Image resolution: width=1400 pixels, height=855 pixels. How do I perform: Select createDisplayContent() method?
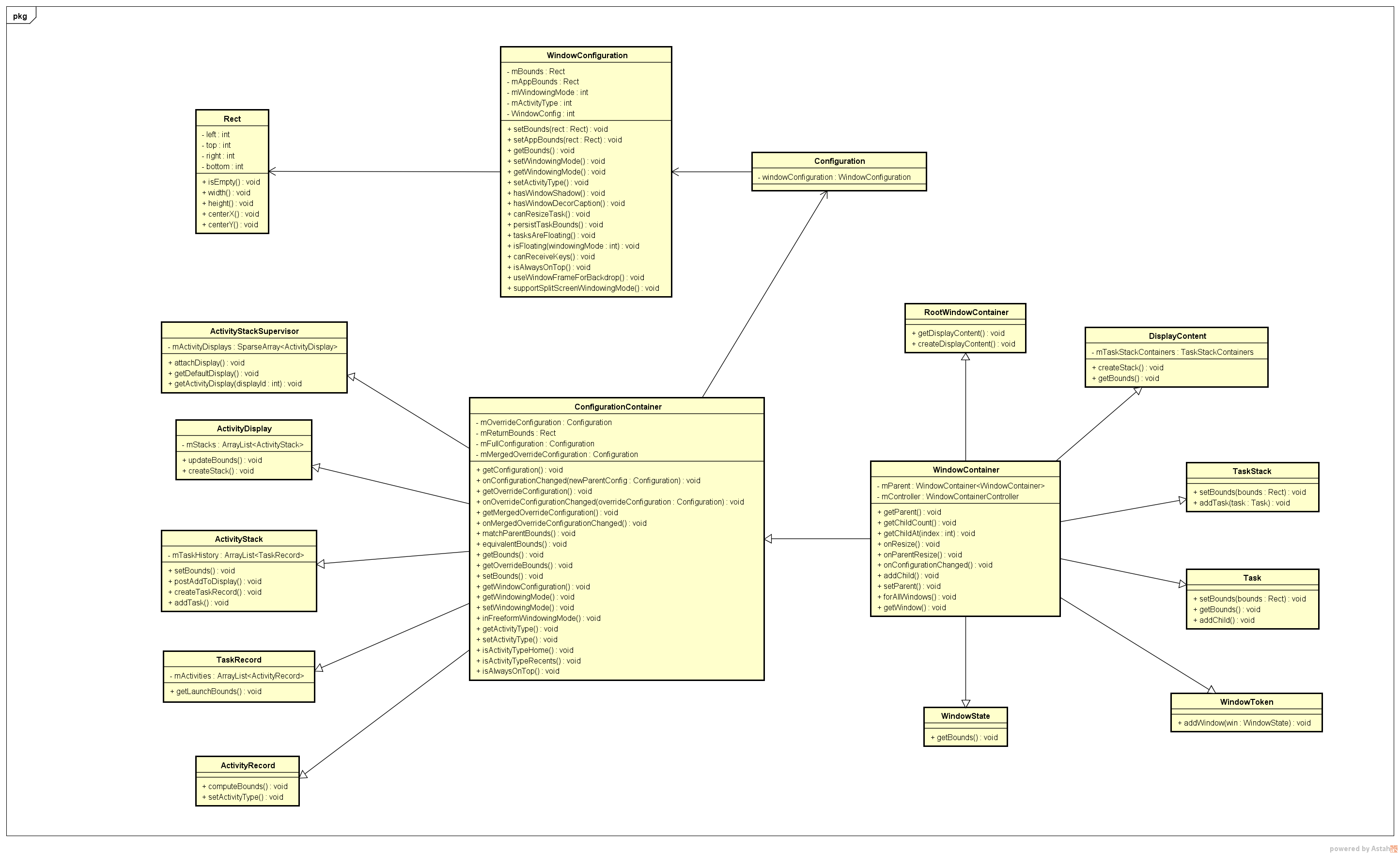[963, 344]
